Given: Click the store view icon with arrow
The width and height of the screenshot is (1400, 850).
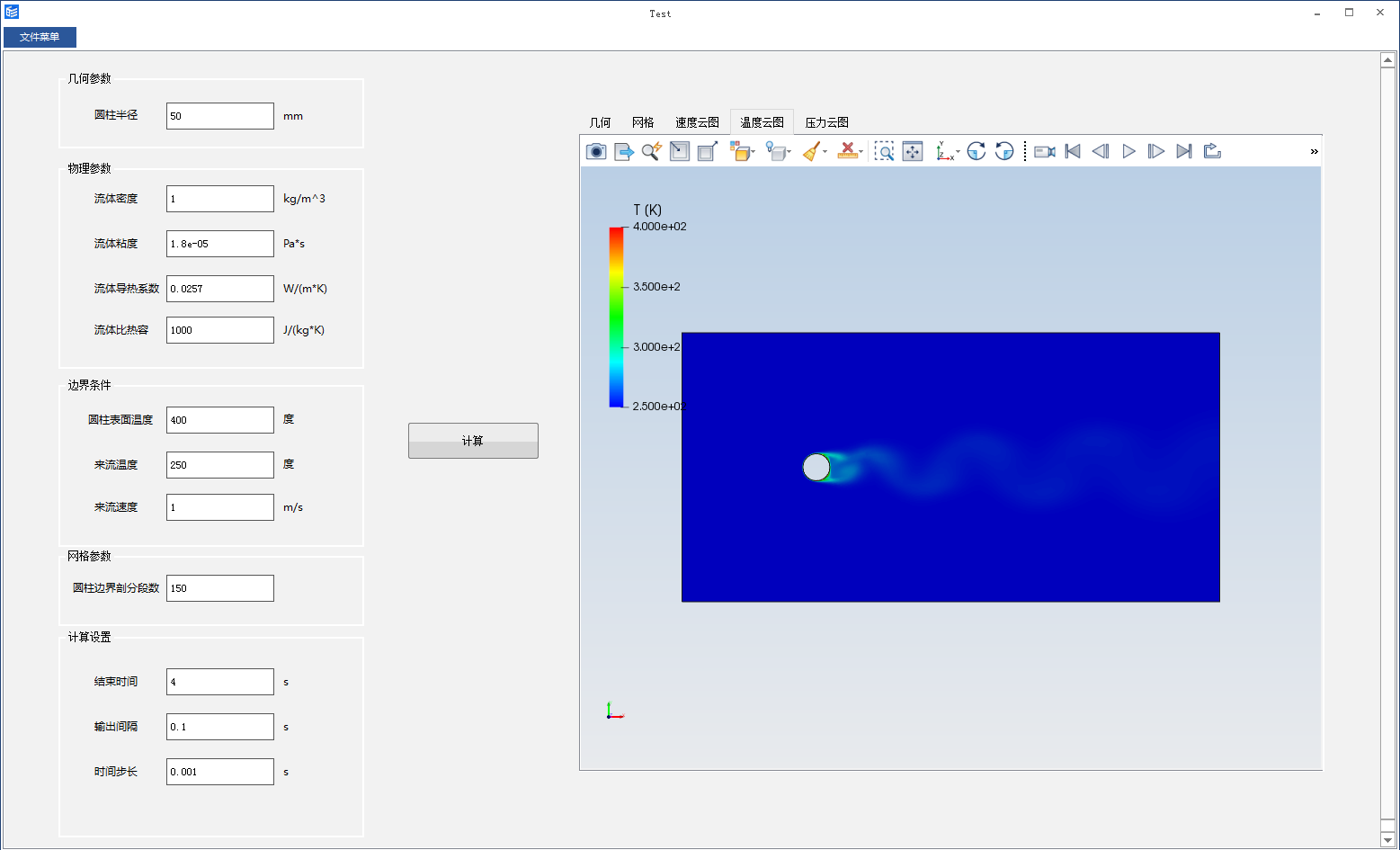Looking at the screenshot, I should [708, 151].
